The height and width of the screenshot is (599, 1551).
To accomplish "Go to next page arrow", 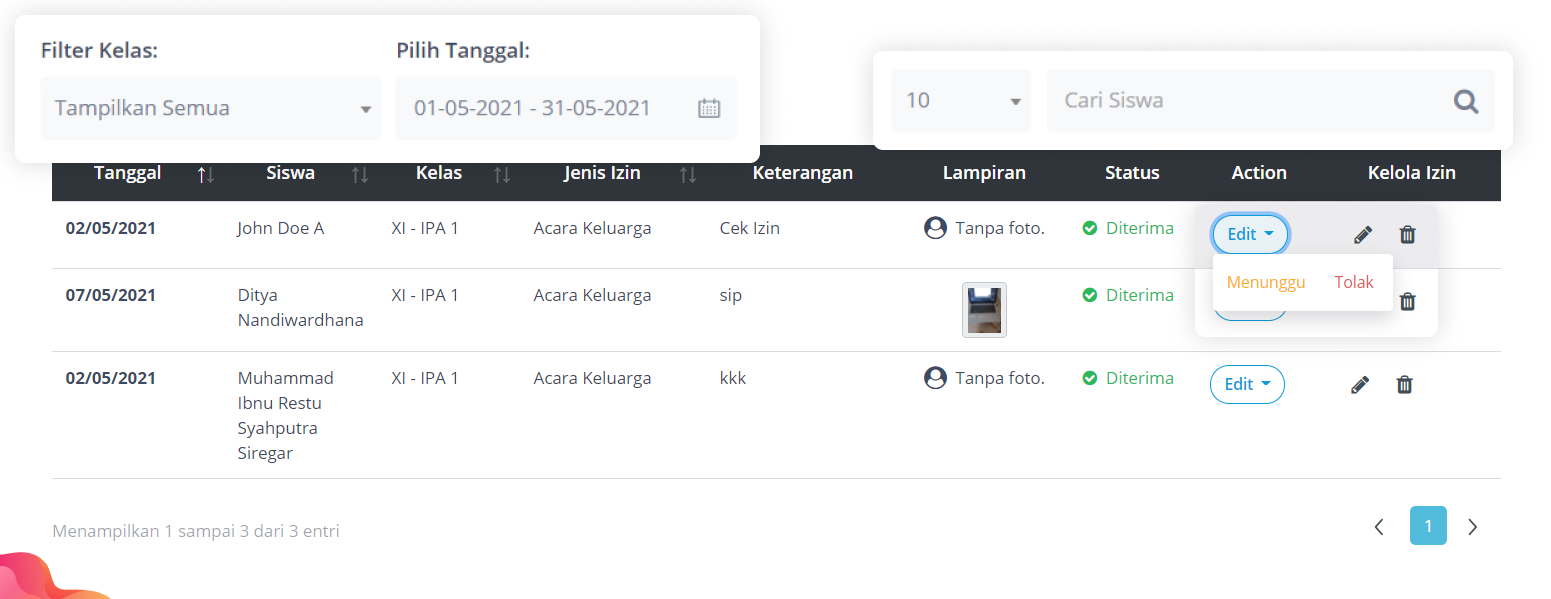I will pyautogui.click(x=1472, y=527).
